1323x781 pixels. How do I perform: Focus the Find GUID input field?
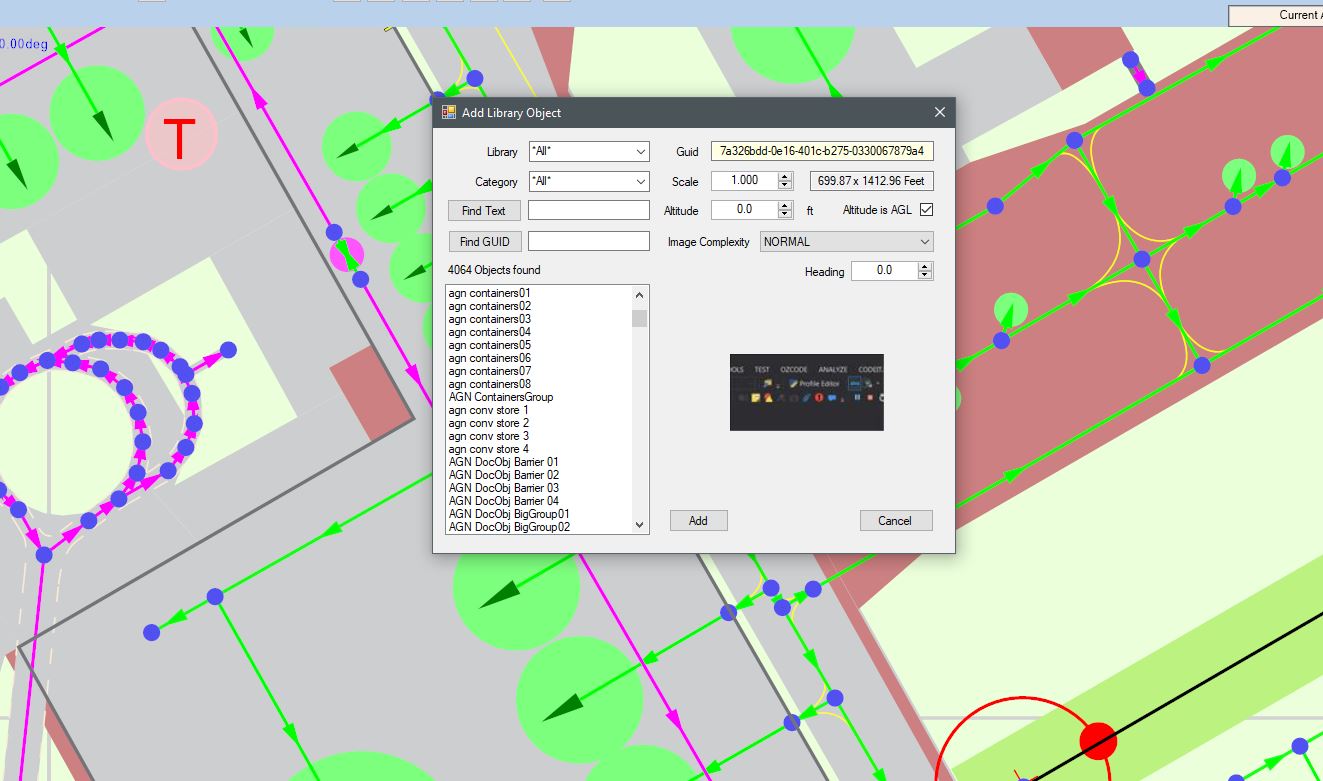pos(589,242)
